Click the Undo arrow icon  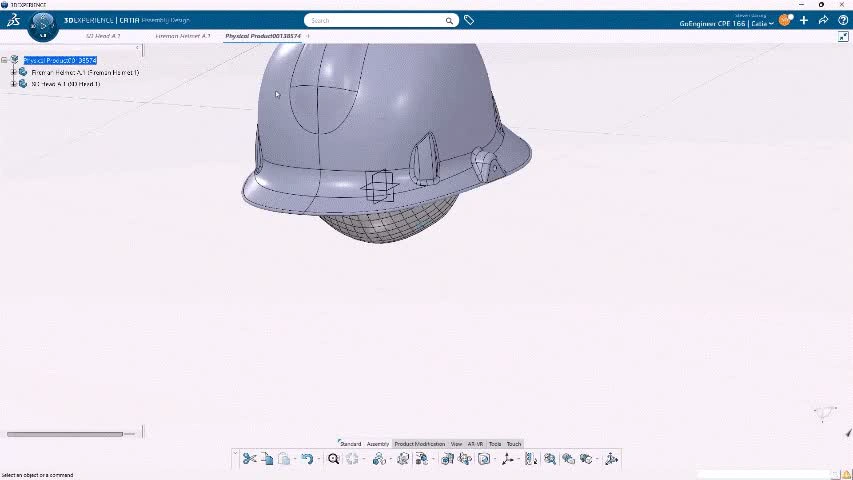point(307,459)
